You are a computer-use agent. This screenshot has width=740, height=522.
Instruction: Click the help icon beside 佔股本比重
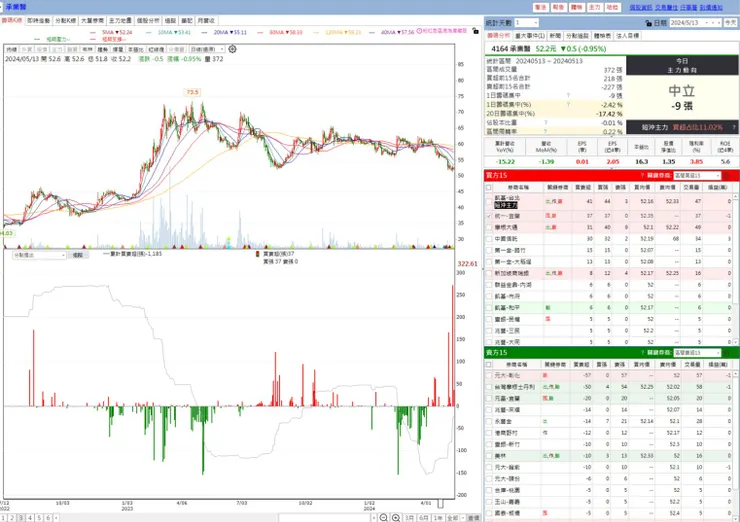546,123
